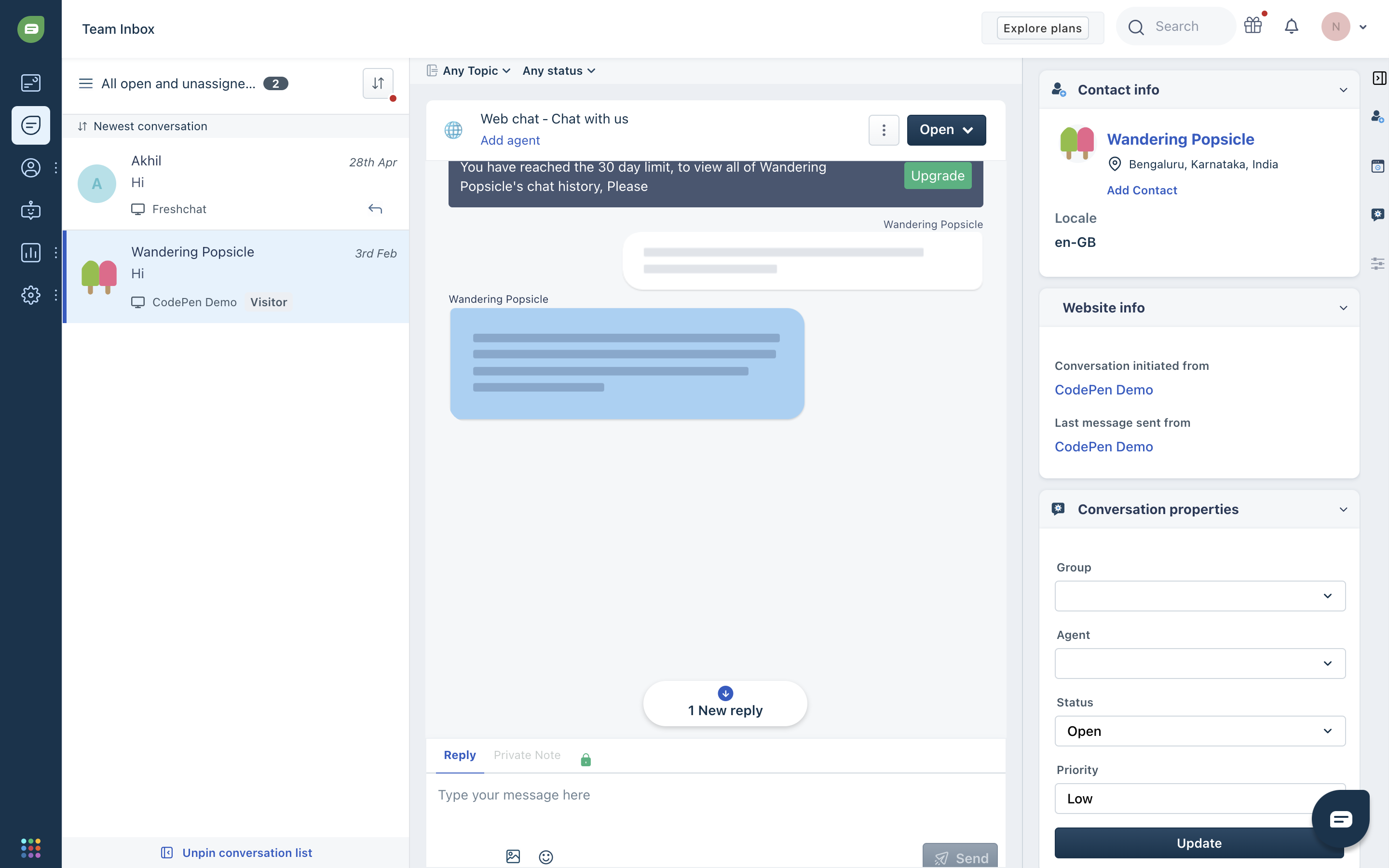Open the Bots icon in left sidebar
1389x868 pixels.
point(31,210)
